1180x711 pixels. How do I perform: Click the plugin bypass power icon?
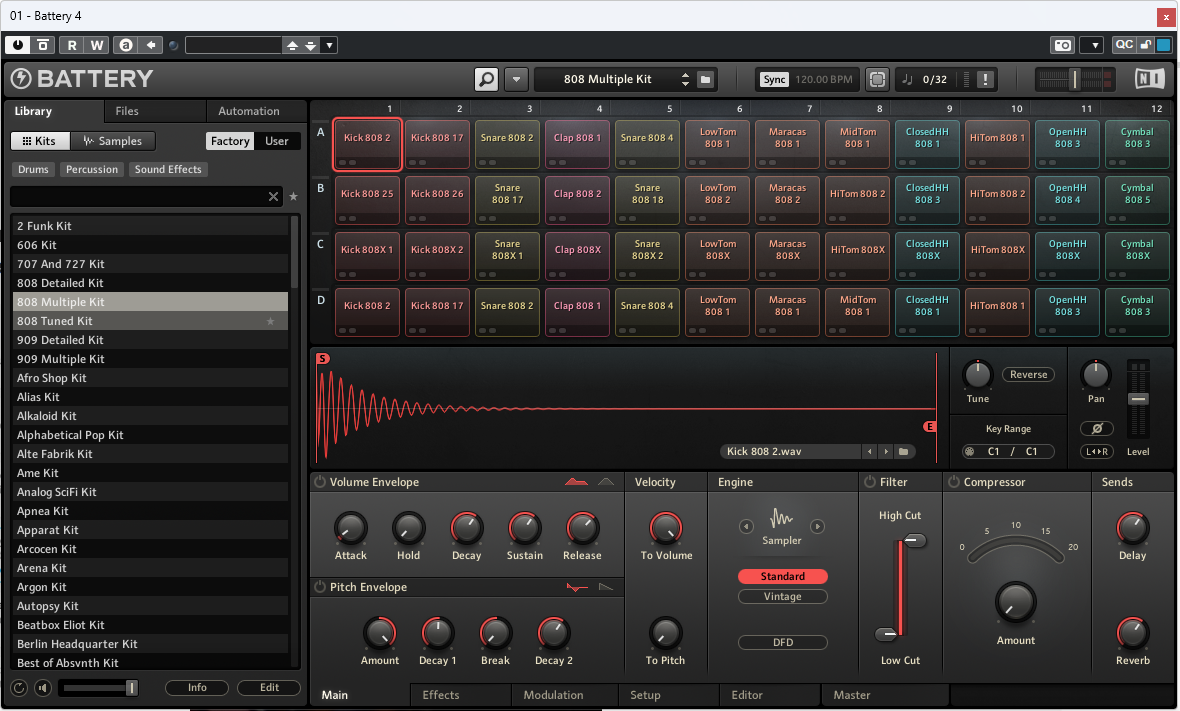(18, 45)
